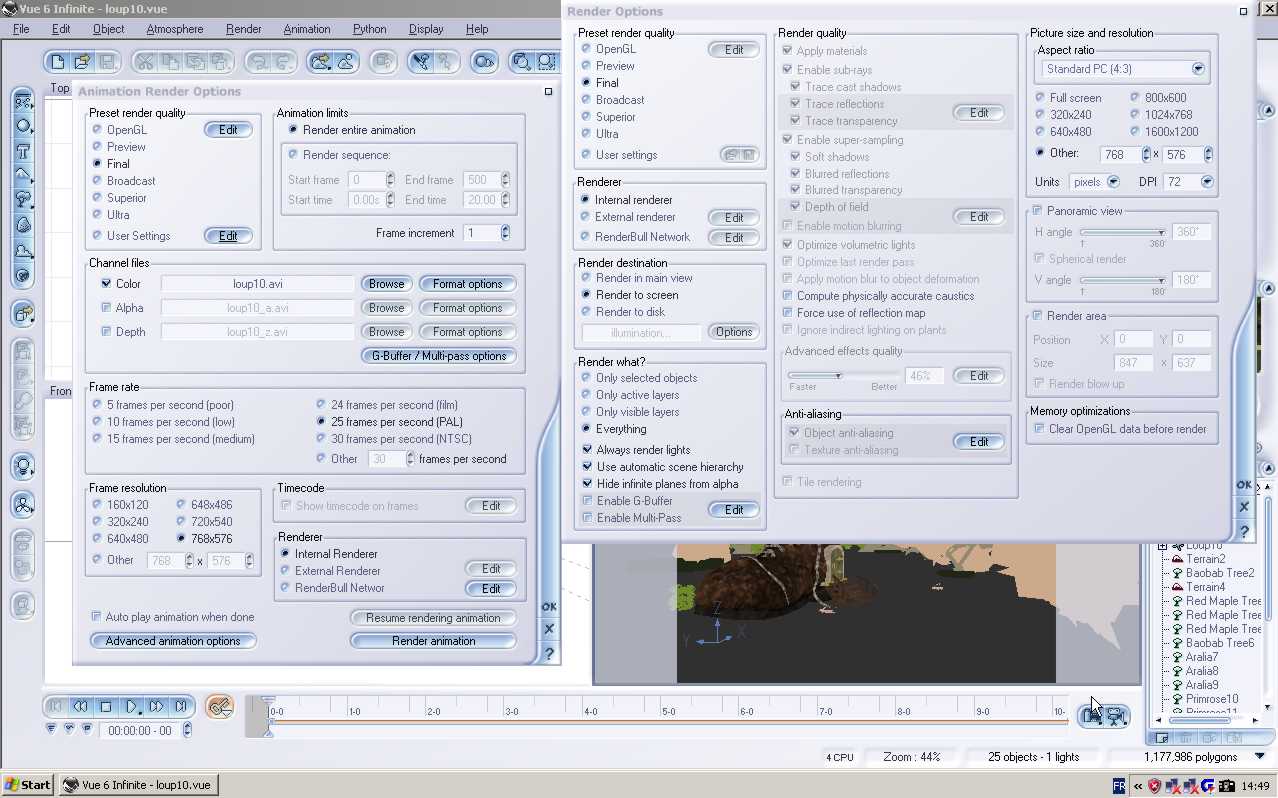Enable Auto play animation when done

pyautogui.click(x=97, y=617)
